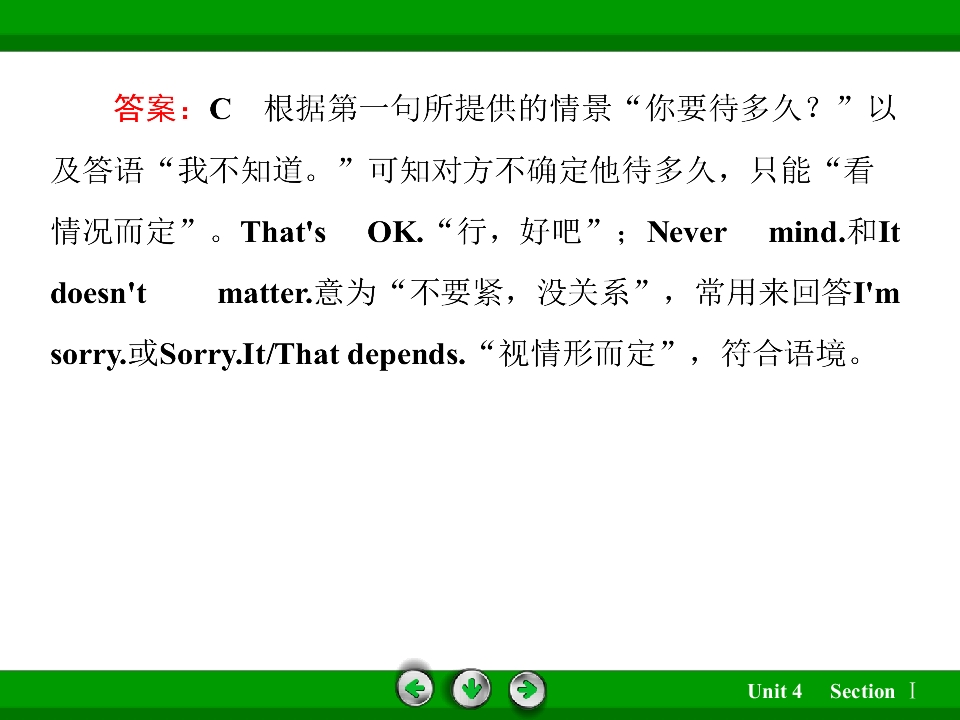Click the word matter.
This screenshot has height=720, width=960.
266,293
